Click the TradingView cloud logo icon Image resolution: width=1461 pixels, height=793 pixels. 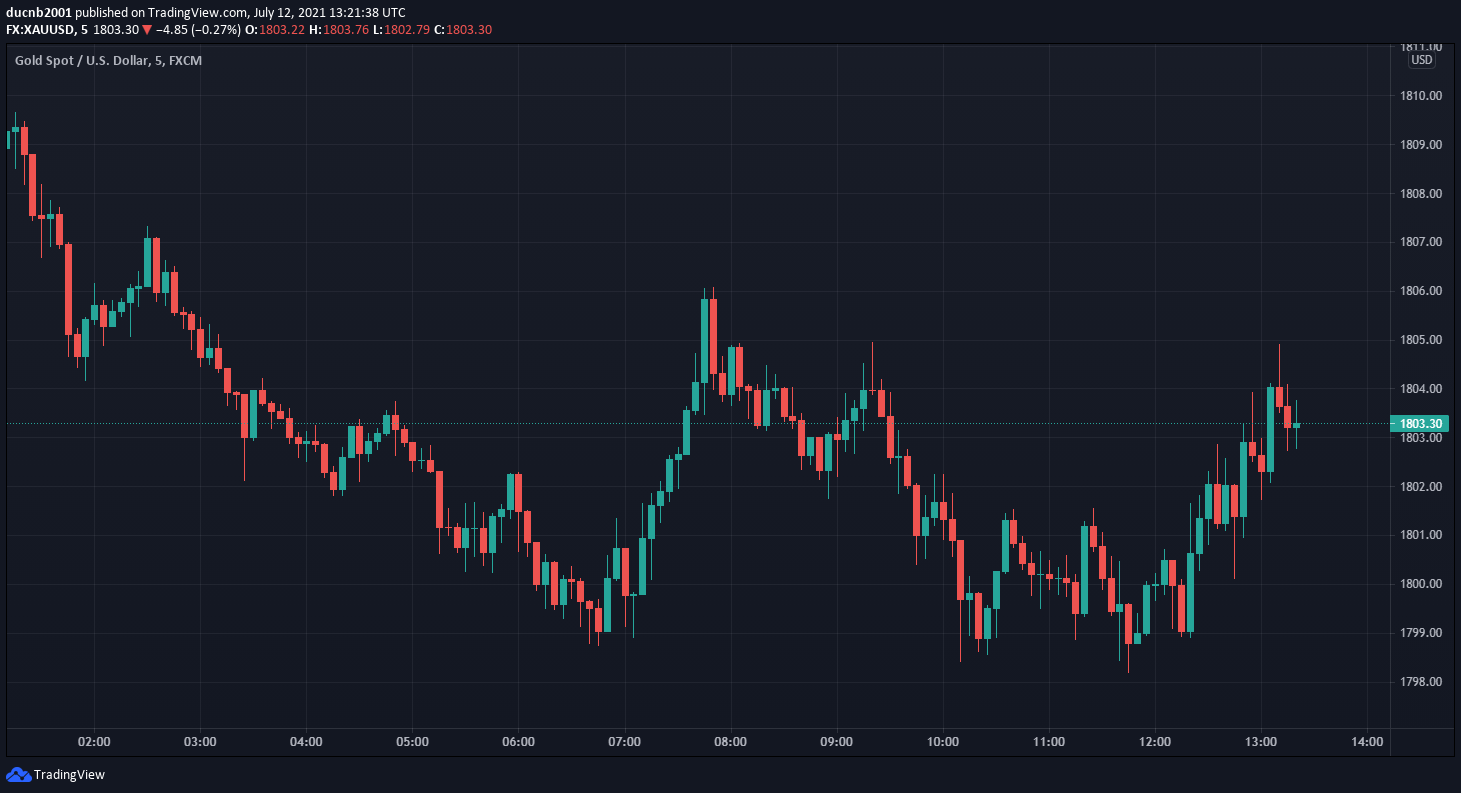point(18,774)
